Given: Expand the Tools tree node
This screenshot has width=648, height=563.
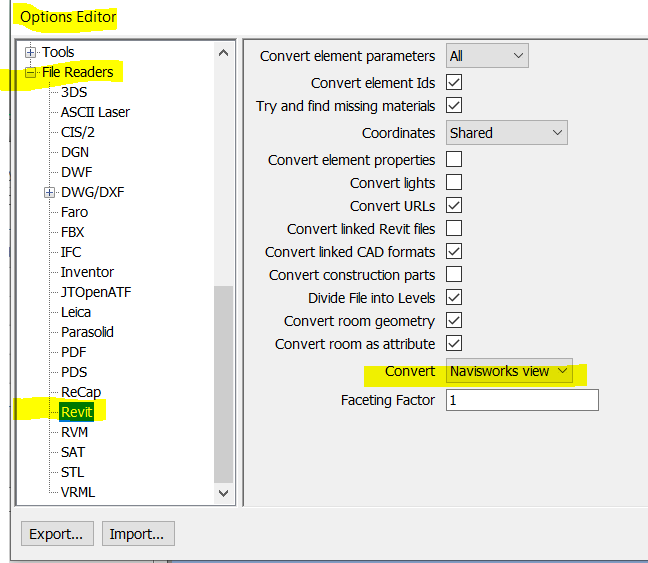Looking at the screenshot, I should click(x=30, y=52).
